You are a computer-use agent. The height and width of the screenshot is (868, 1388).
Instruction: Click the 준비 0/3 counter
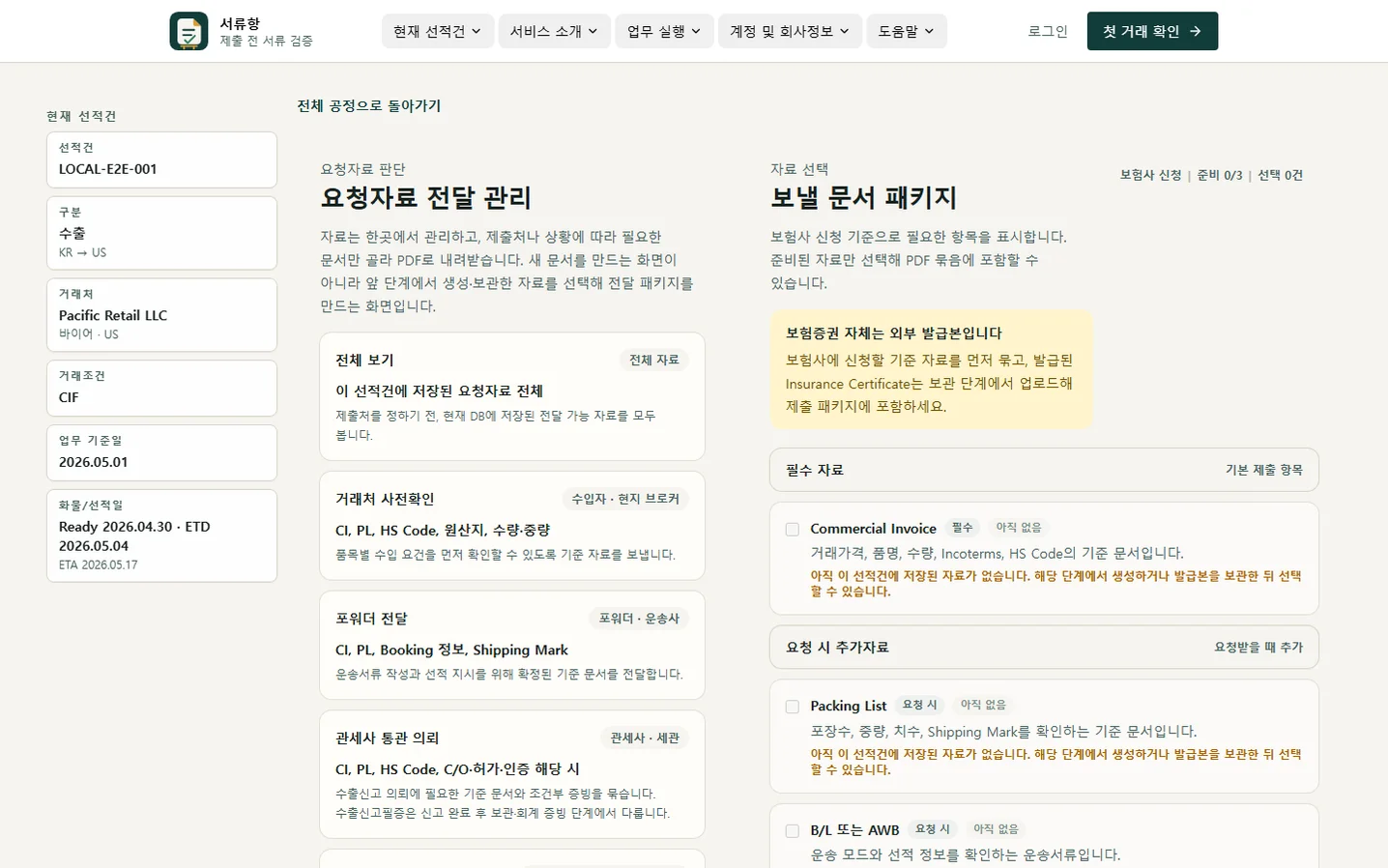(x=1220, y=175)
